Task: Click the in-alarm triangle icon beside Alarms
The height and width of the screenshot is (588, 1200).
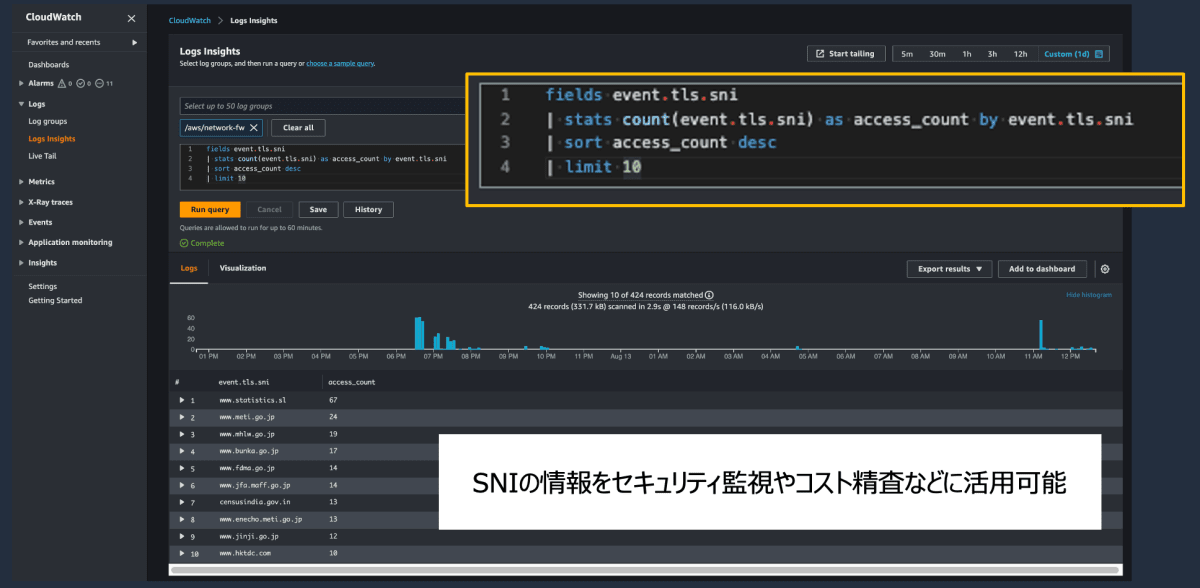Action: [62, 83]
